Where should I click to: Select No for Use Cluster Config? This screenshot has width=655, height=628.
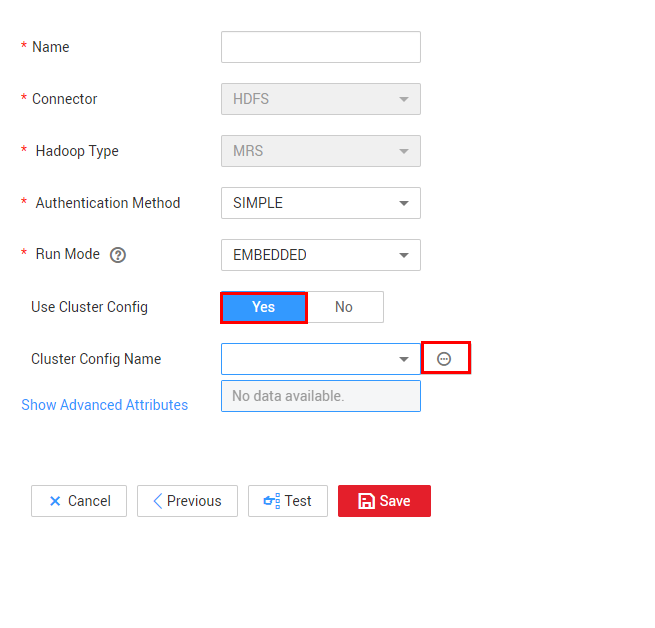point(345,307)
